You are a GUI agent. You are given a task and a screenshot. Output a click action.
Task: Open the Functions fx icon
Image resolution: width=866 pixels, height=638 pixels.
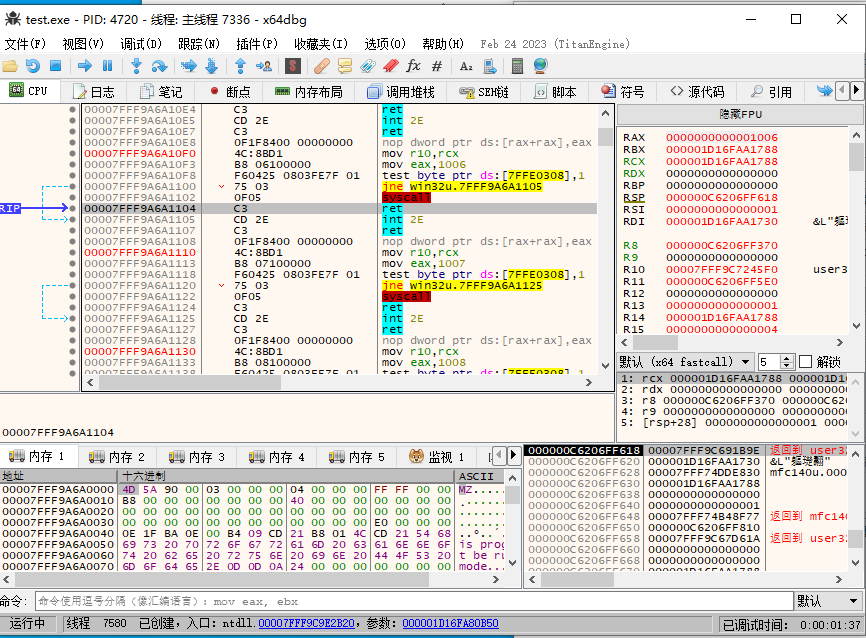tap(414, 66)
